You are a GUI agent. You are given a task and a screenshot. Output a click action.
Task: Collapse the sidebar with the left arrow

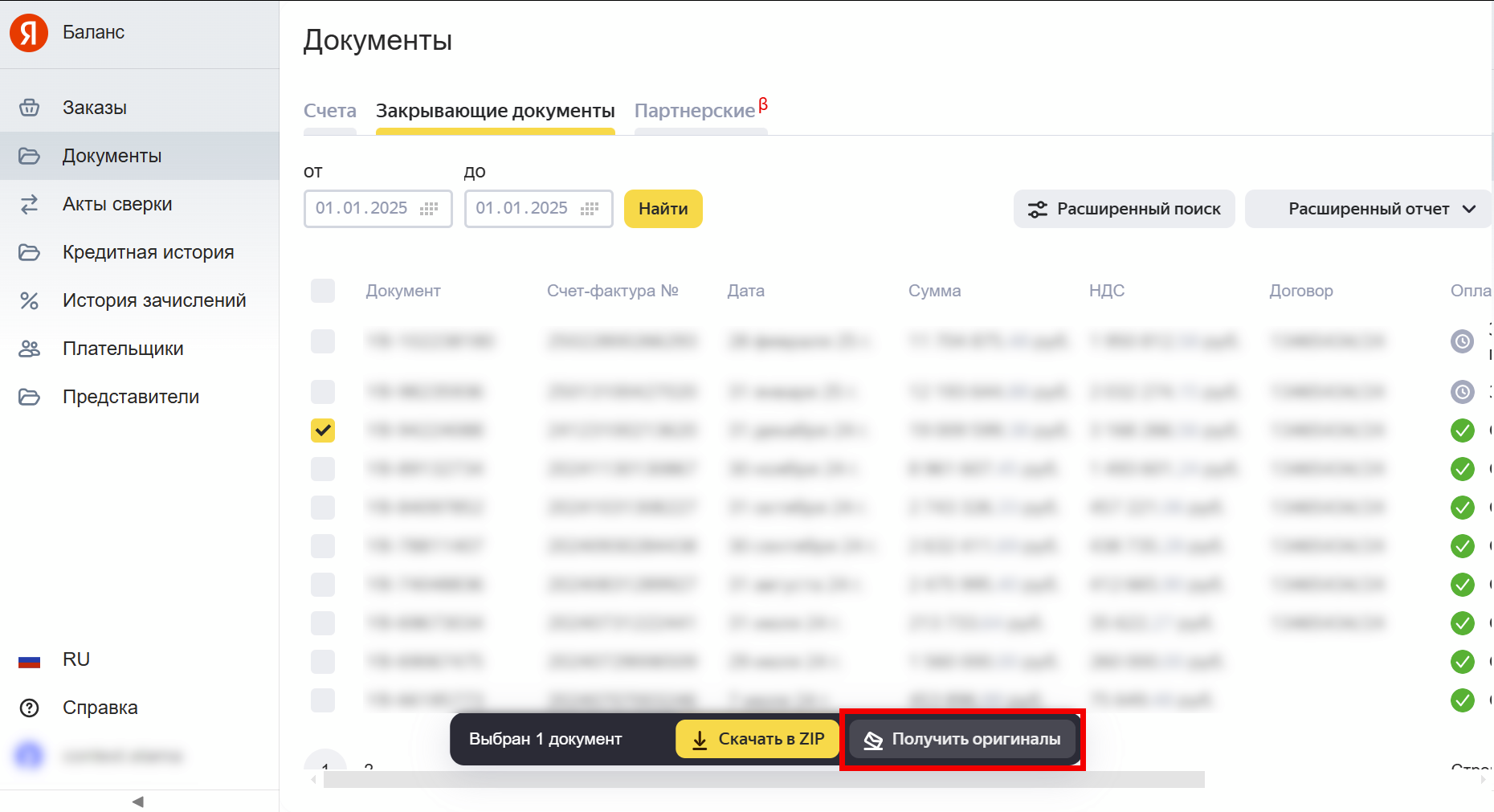(138, 802)
